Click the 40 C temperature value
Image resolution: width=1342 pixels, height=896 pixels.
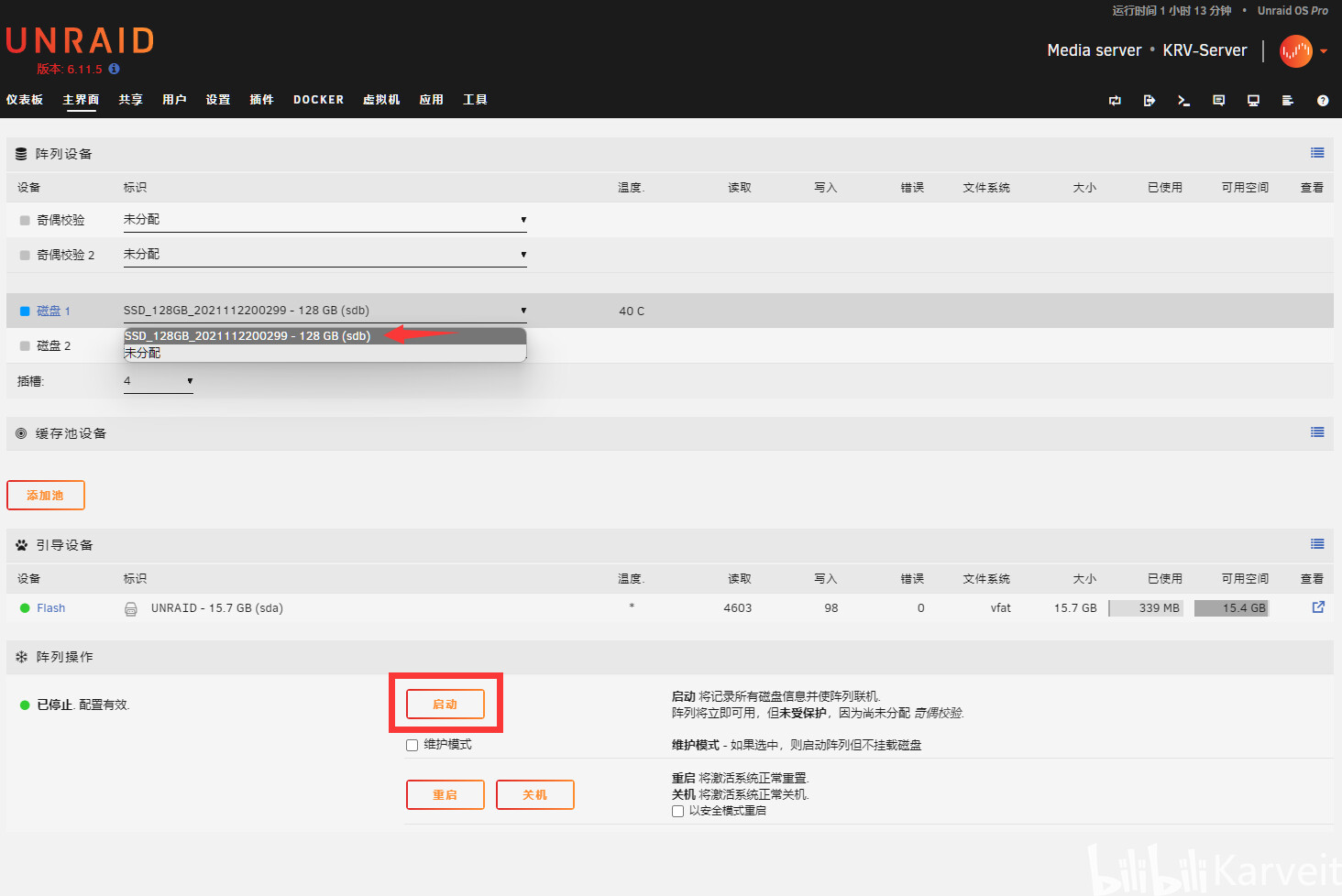632,311
